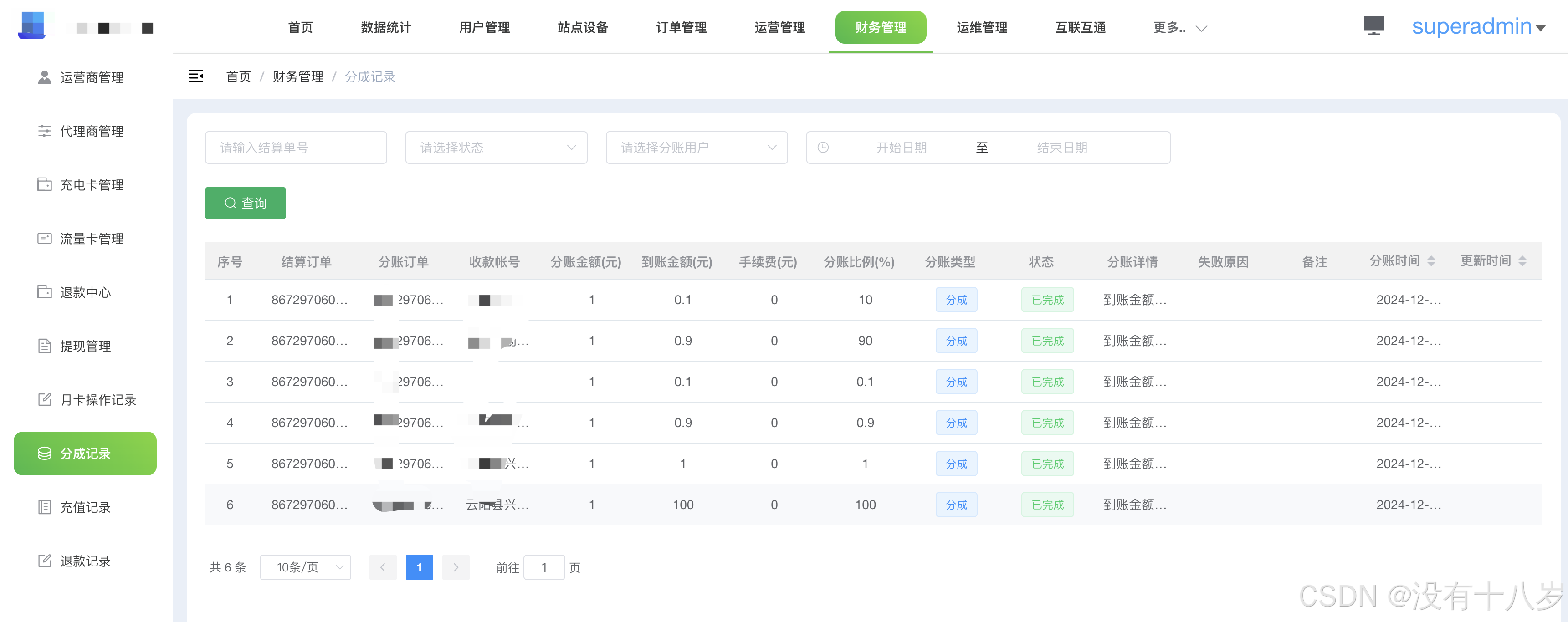Open 充值记录 sidebar item

(x=85, y=507)
